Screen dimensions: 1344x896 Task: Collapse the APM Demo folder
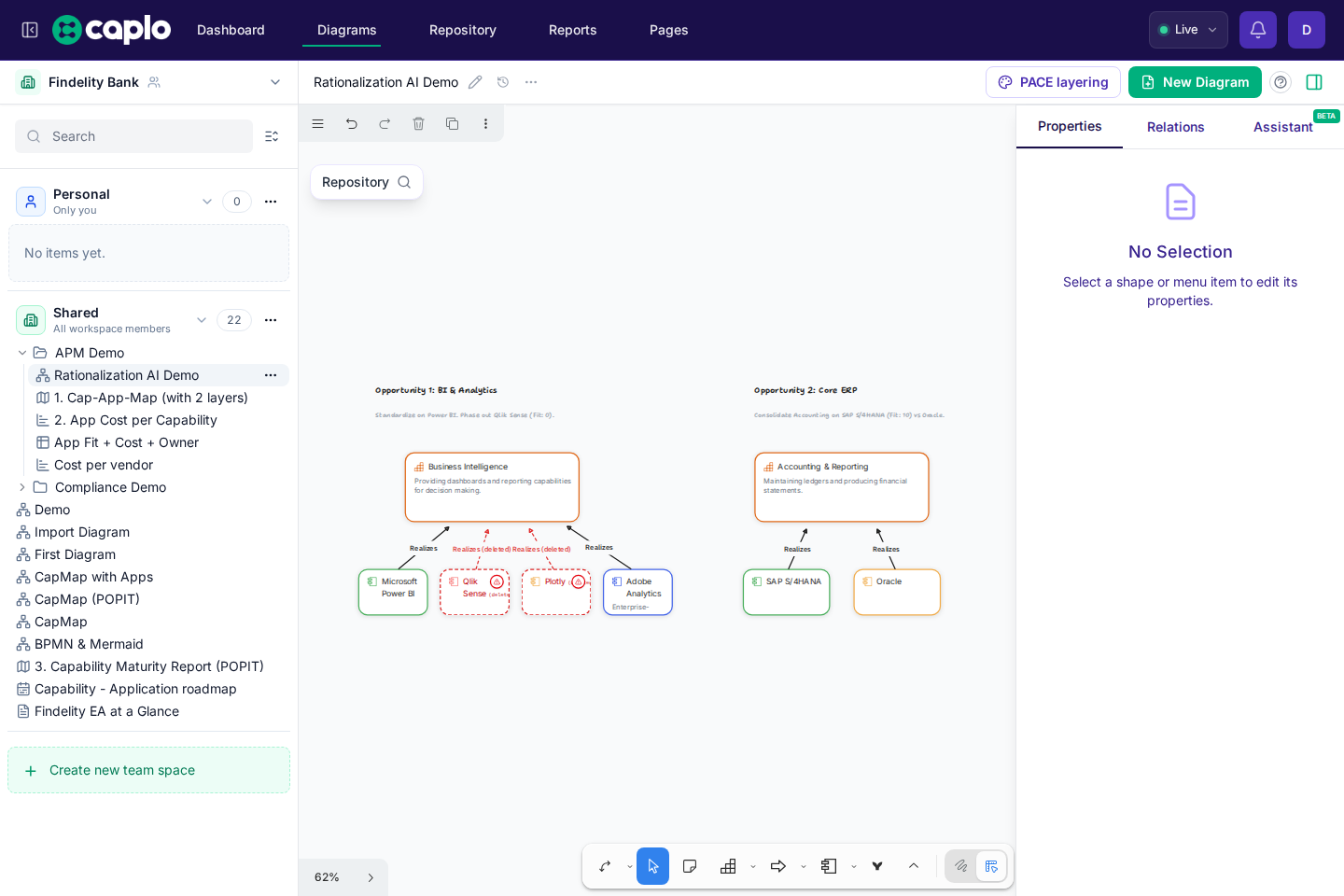22,353
